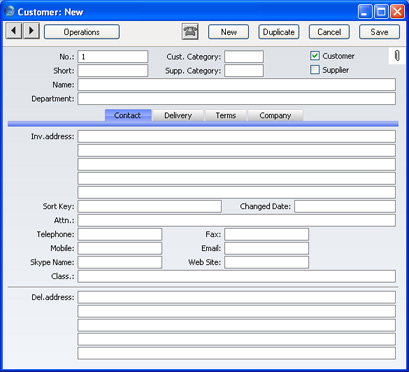Focus the Attn. field
The image size is (409, 372).
[237, 220]
